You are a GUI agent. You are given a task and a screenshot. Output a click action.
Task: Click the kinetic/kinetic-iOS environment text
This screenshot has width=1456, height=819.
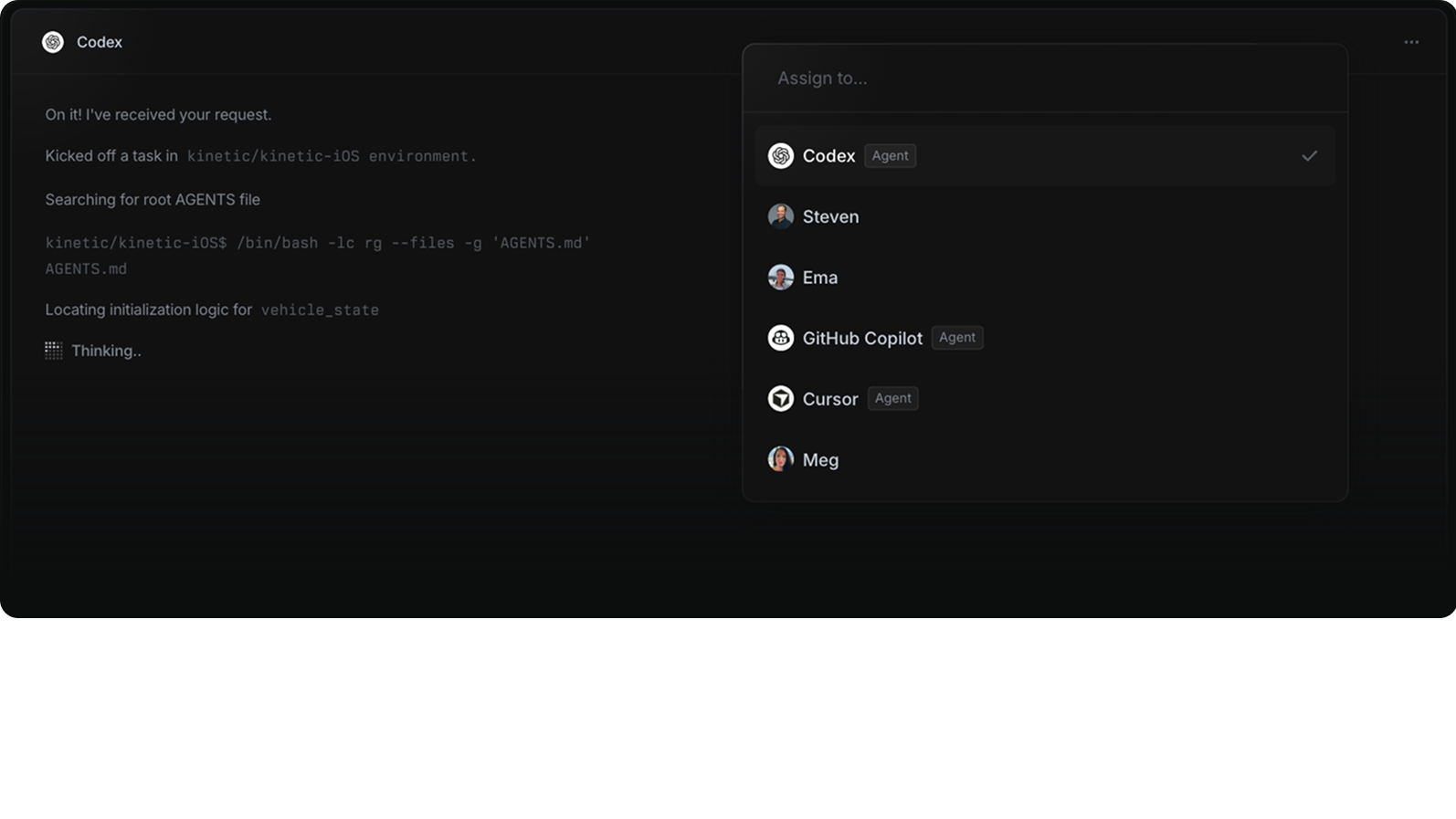331,156
